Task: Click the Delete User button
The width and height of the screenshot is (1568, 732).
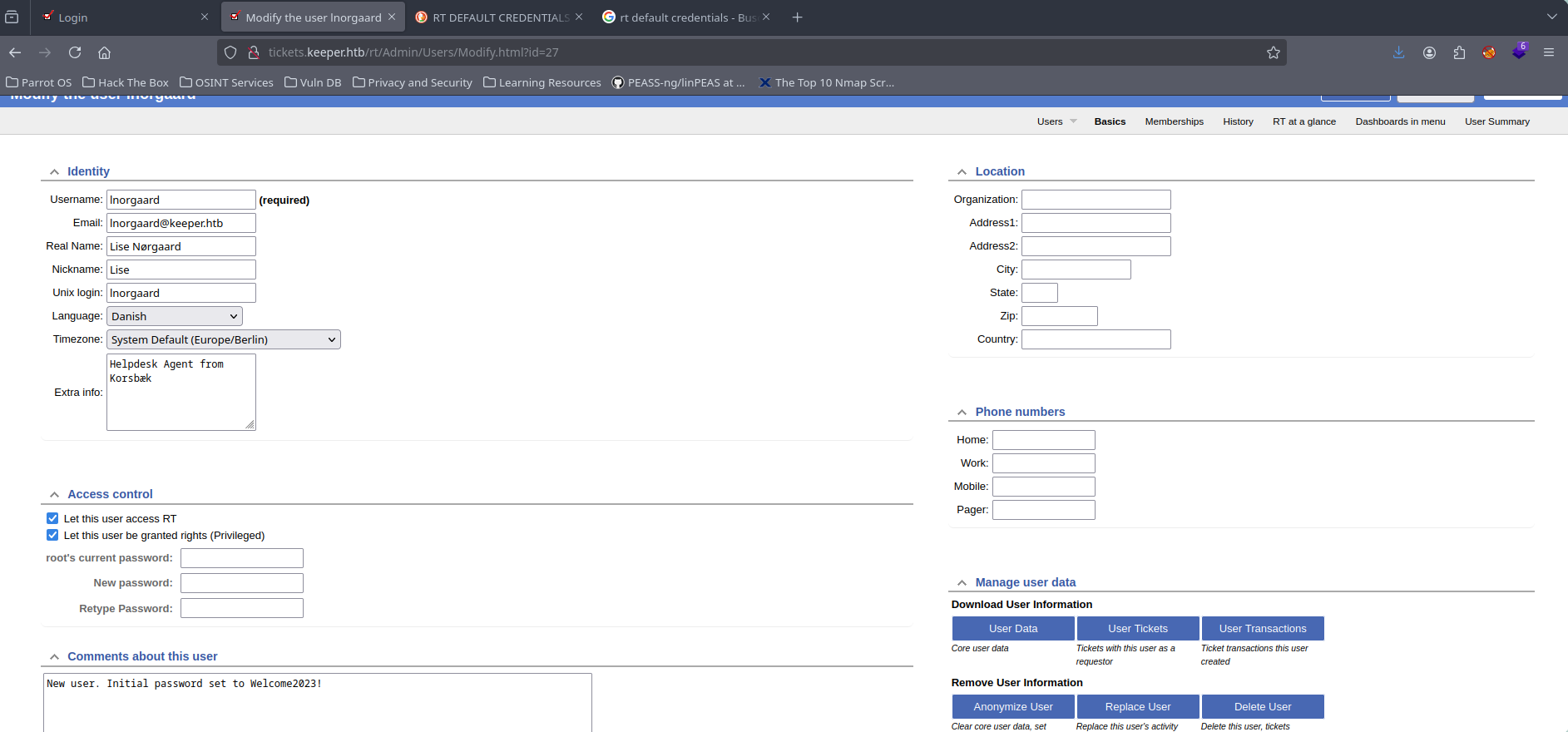Action: tap(1262, 706)
